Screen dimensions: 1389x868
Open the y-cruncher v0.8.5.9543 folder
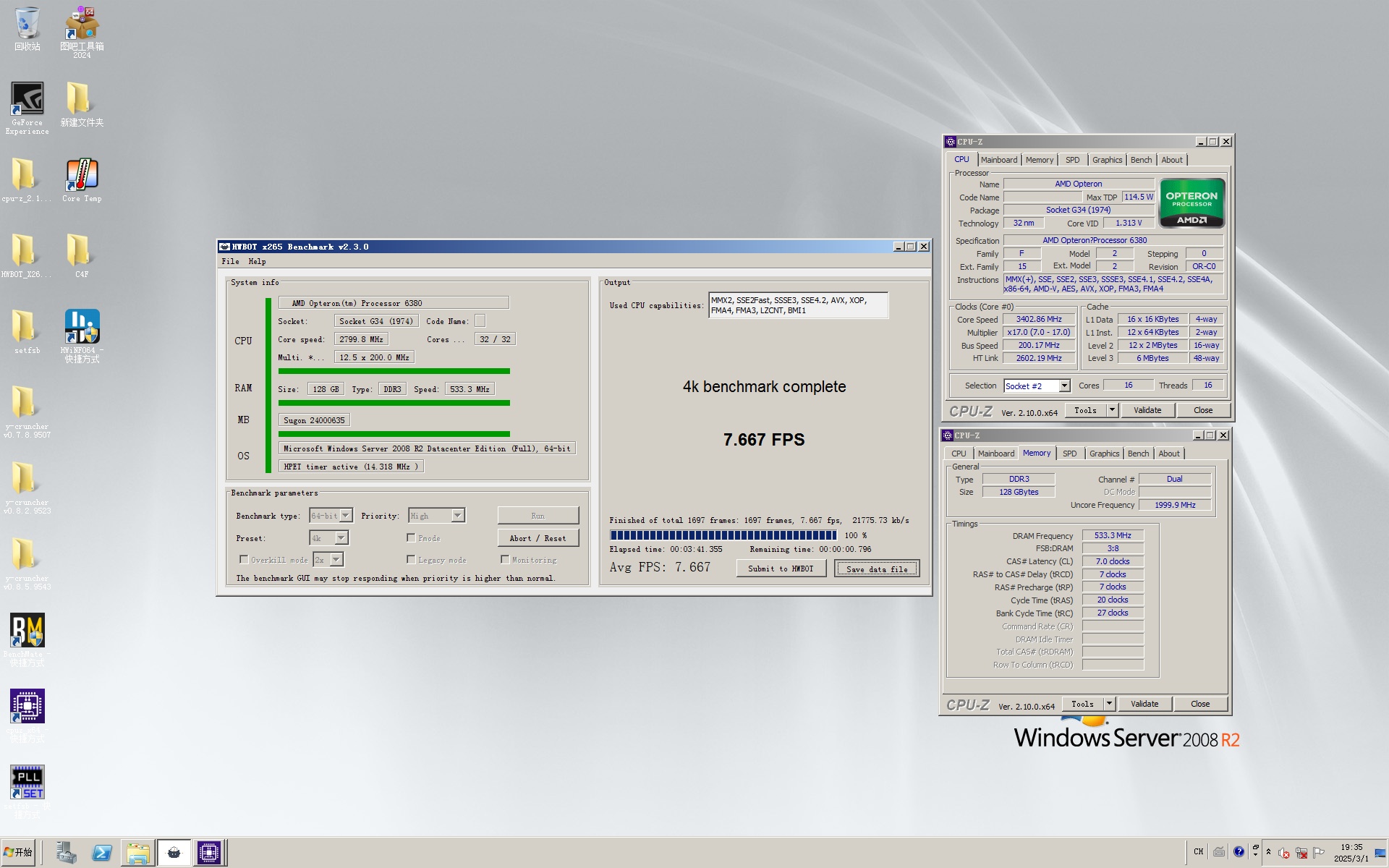(x=27, y=563)
